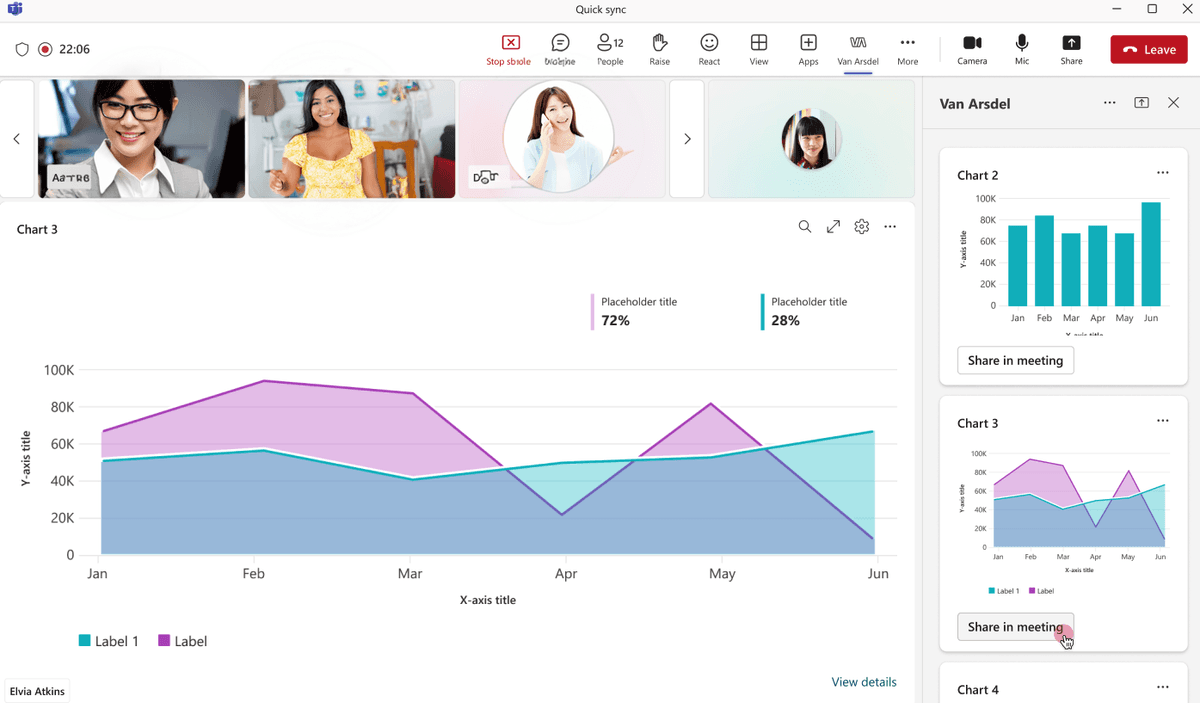
Task: Click the purple Label legend swatch
Action: click(164, 641)
